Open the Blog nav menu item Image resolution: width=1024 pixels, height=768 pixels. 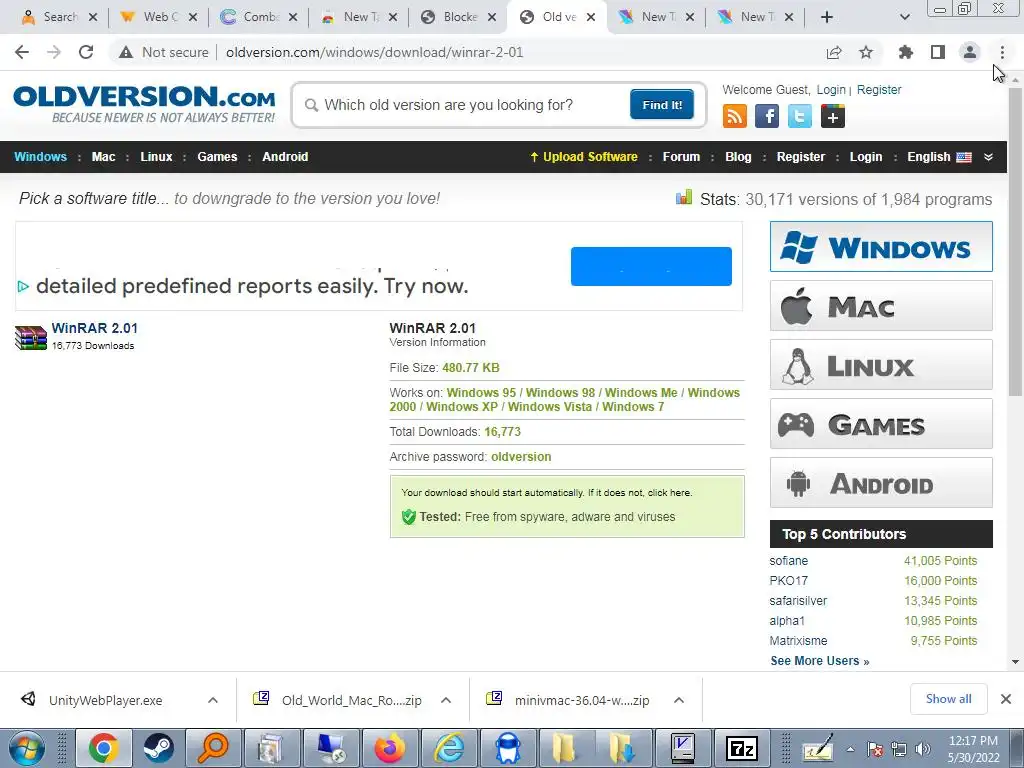(x=738, y=157)
